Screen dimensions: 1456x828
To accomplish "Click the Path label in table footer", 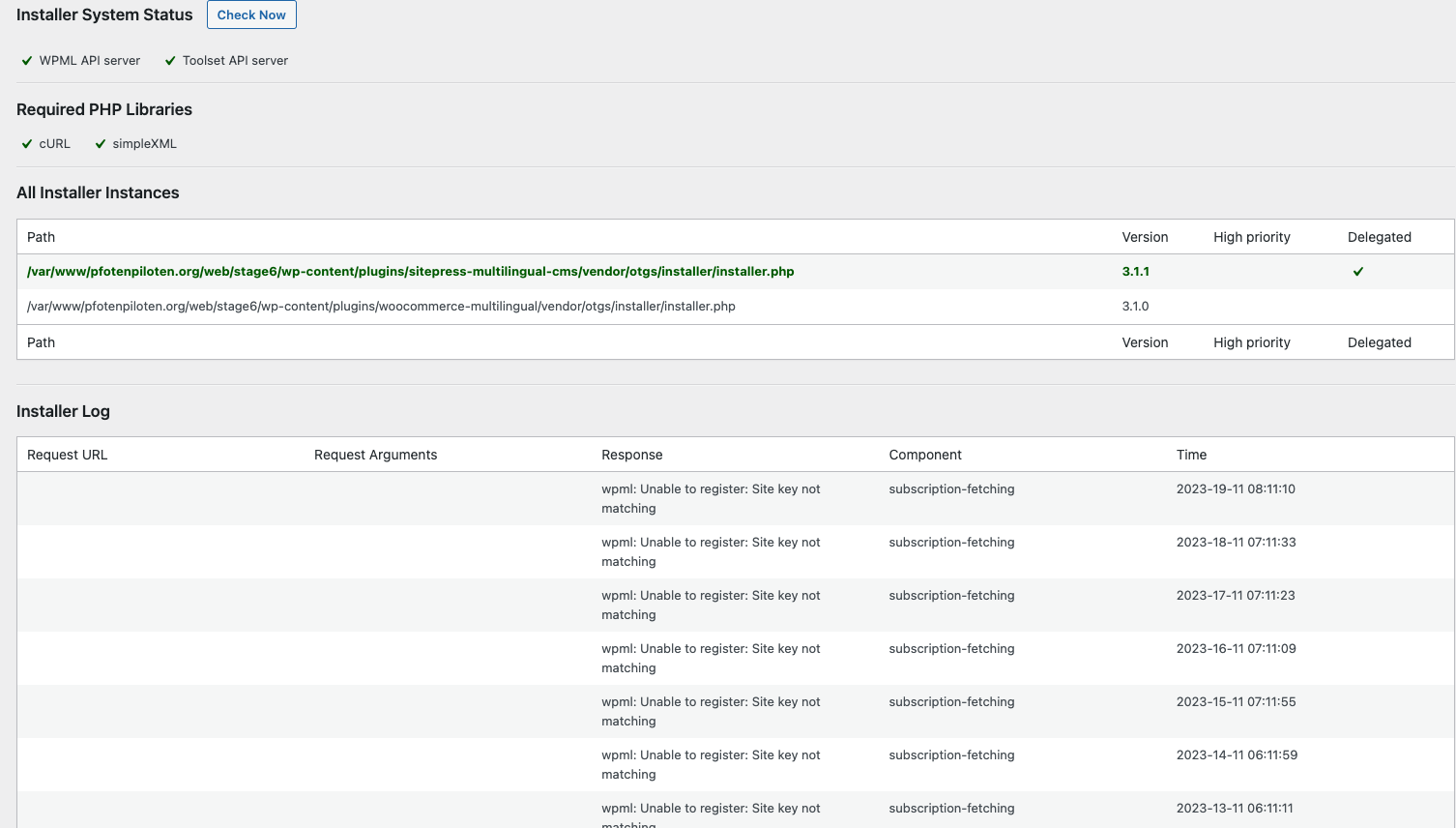I will [x=41, y=342].
